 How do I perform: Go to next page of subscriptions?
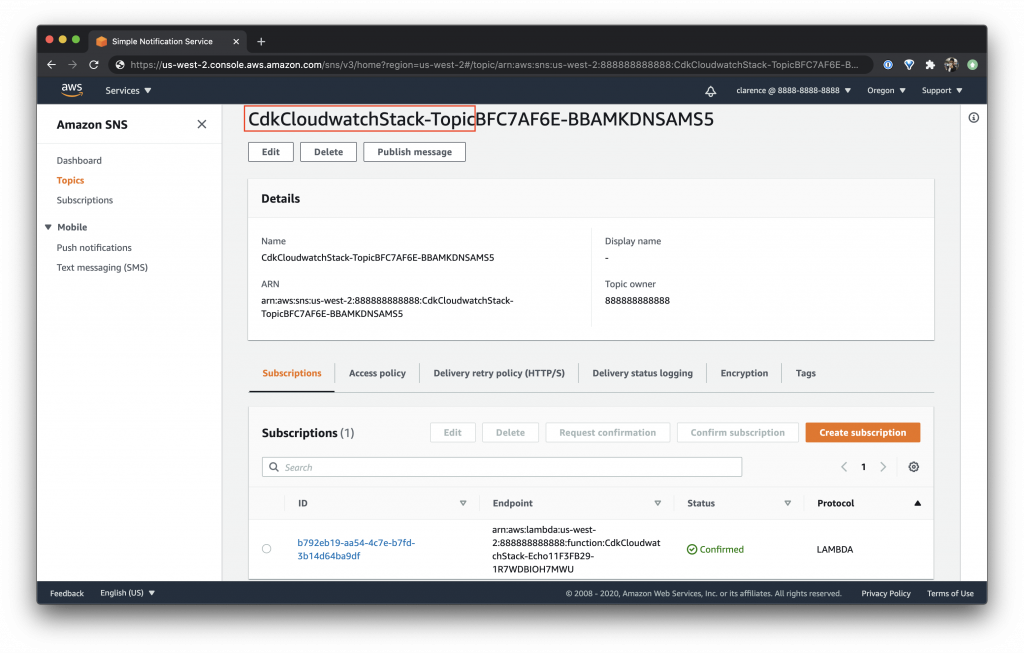883,467
